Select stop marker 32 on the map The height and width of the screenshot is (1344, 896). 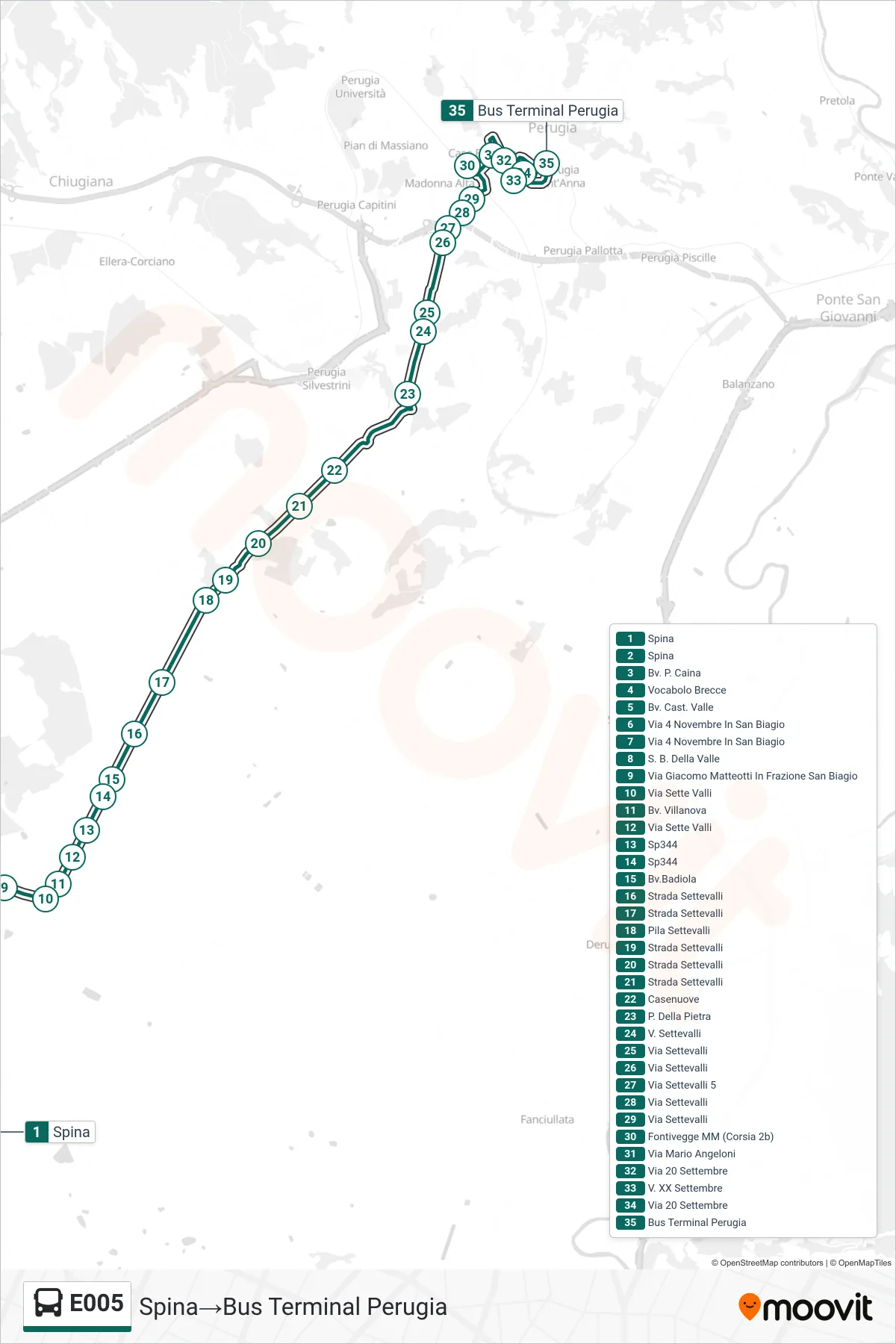[504, 160]
